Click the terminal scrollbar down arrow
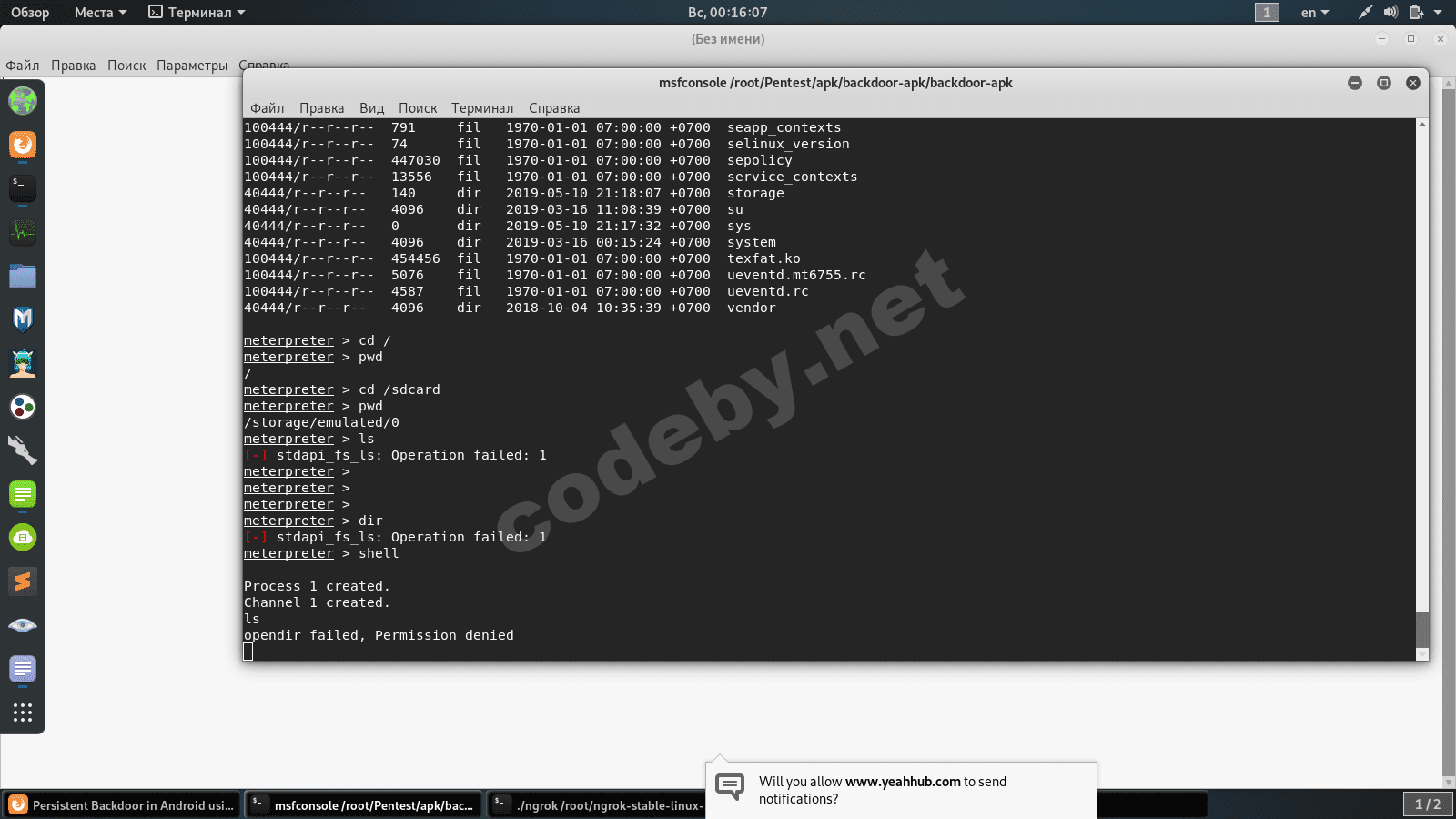Viewport: 1456px width, 819px height. [1422, 654]
